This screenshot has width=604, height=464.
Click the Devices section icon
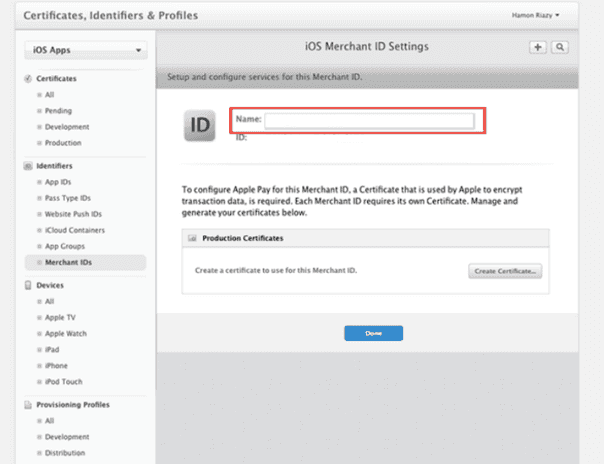[27, 285]
